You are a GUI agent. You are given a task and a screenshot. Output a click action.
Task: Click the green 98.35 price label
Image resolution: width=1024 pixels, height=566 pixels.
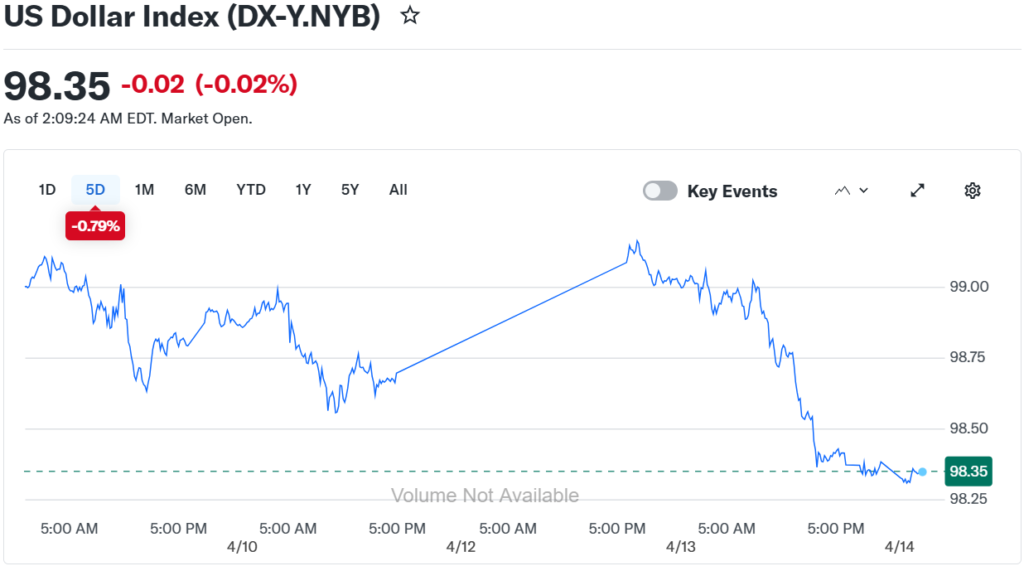968,471
